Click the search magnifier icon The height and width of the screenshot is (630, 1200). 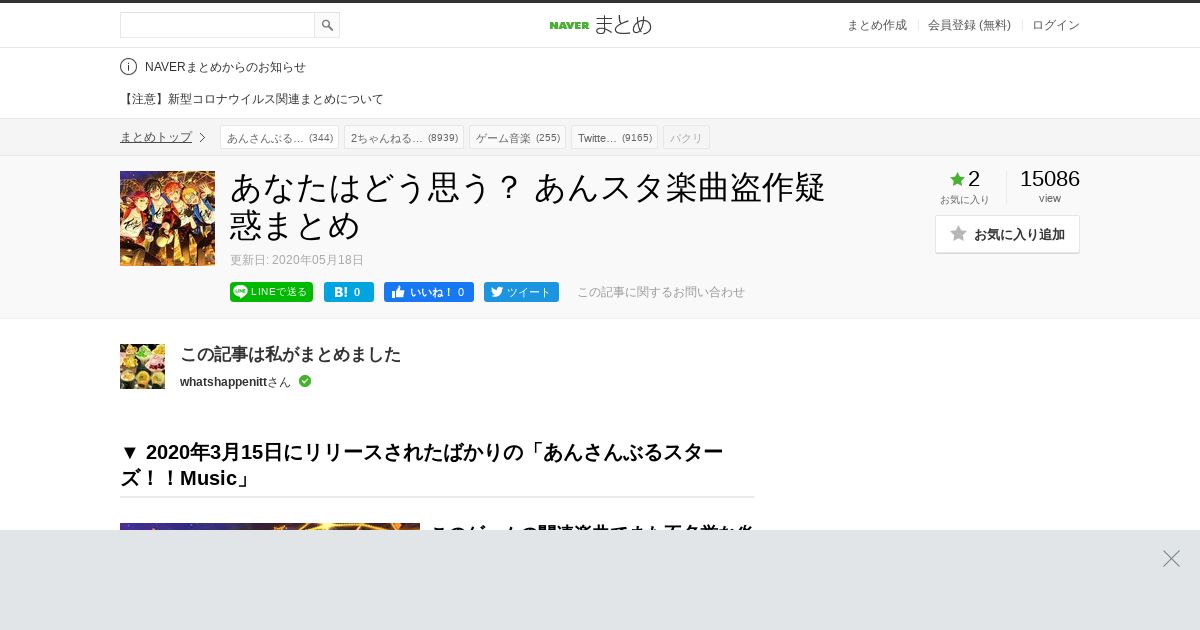click(x=327, y=25)
